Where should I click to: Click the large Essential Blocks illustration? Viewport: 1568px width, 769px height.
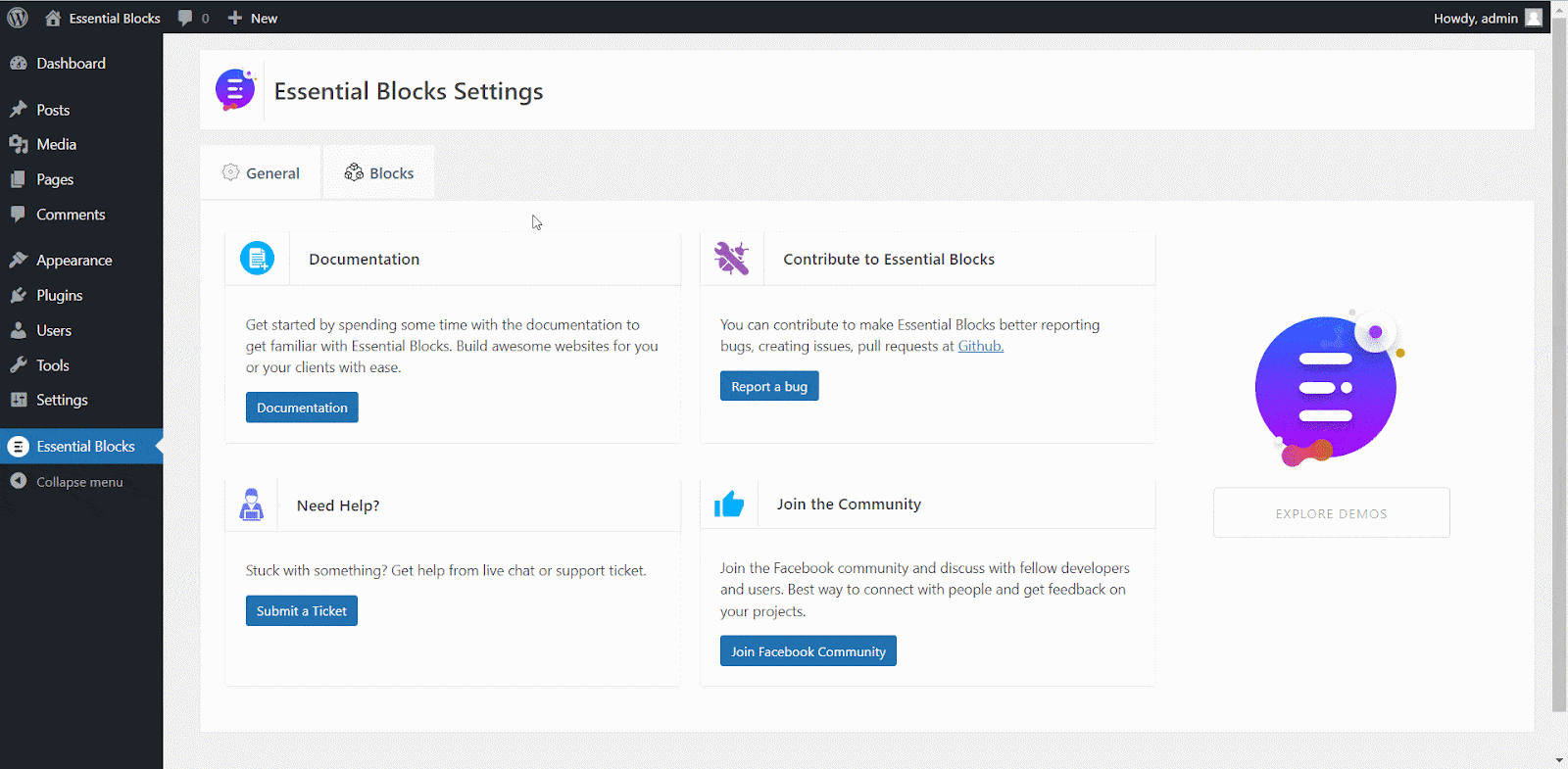click(x=1330, y=389)
